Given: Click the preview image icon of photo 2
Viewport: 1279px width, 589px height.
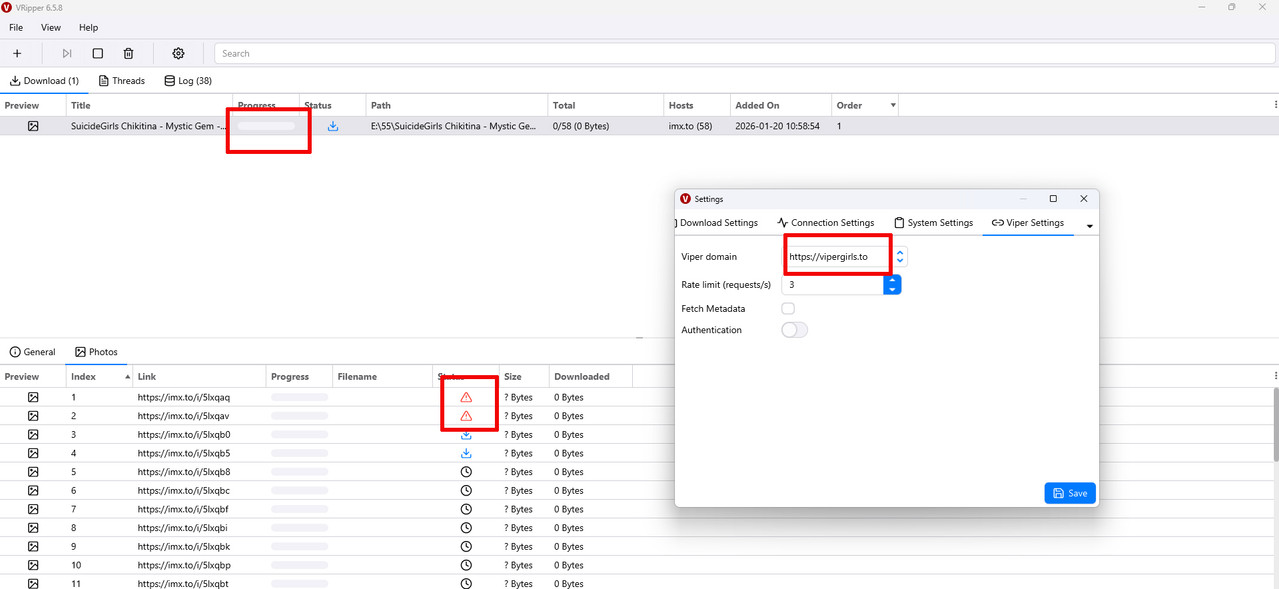Looking at the screenshot, I should pos(33,416).
